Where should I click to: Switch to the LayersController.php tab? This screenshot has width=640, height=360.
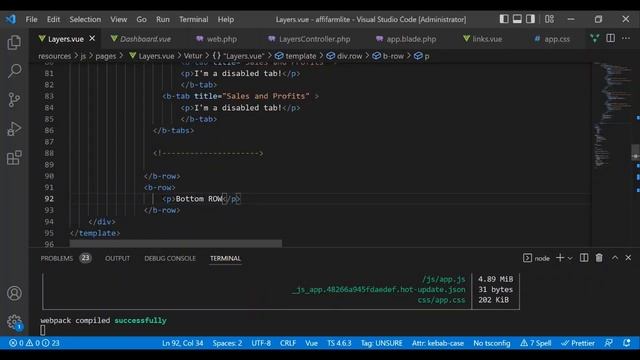[x=309, y=39]
